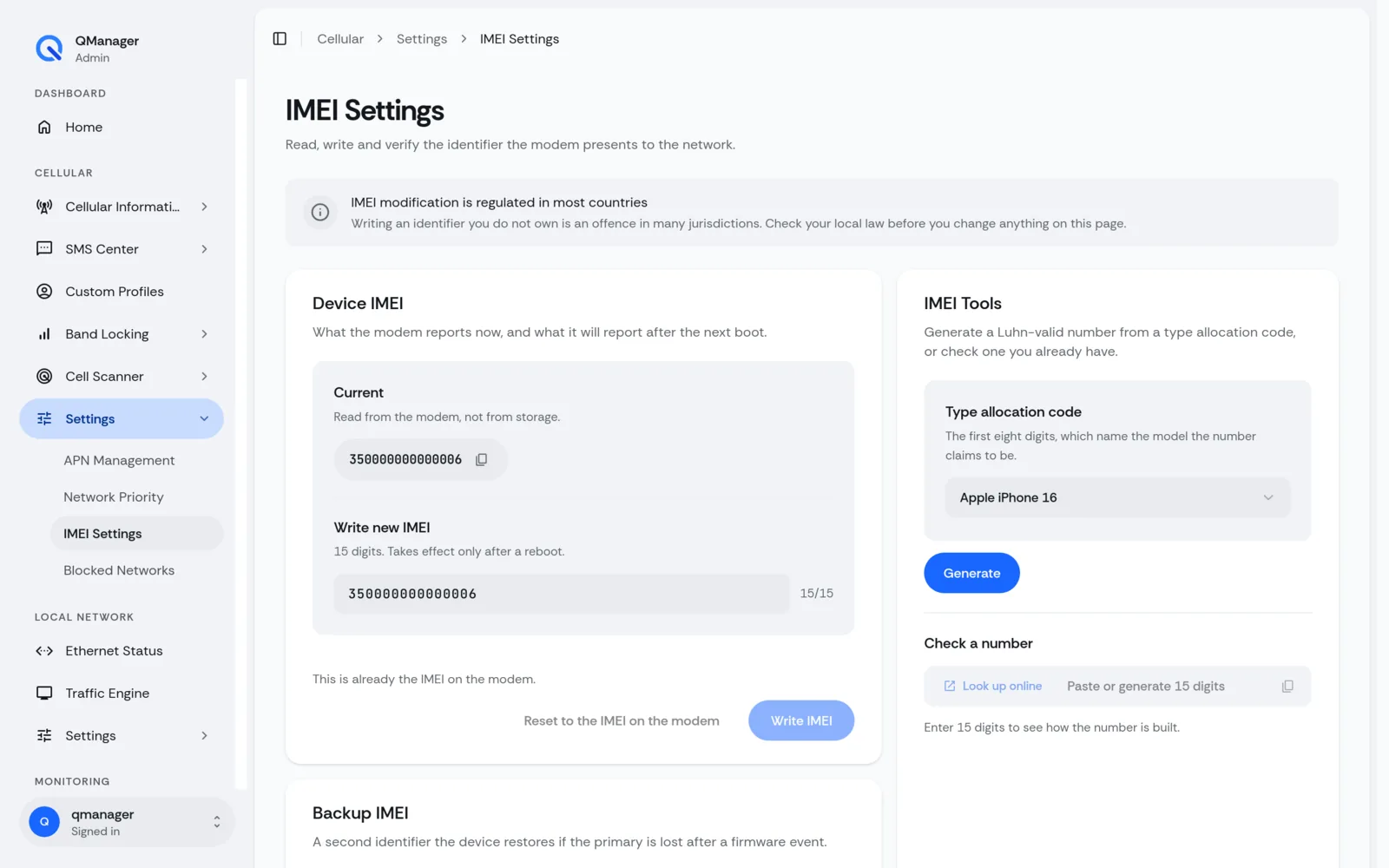Click the copy icon in Check a number field
Viewport: 1389px width, 868px height.
[1287, 687]
